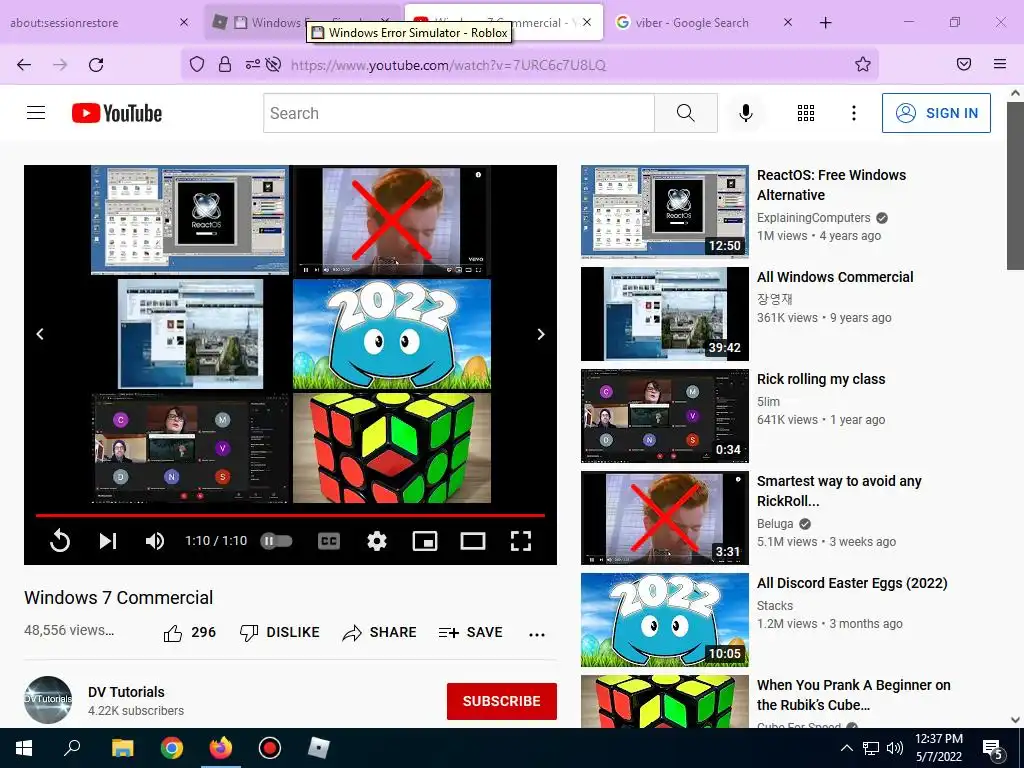Image resolution: width=1024 pixels, height=768 pixels.
Task: Open the All Discord Easter Eggs (2022) video
Action: point(852,583)
